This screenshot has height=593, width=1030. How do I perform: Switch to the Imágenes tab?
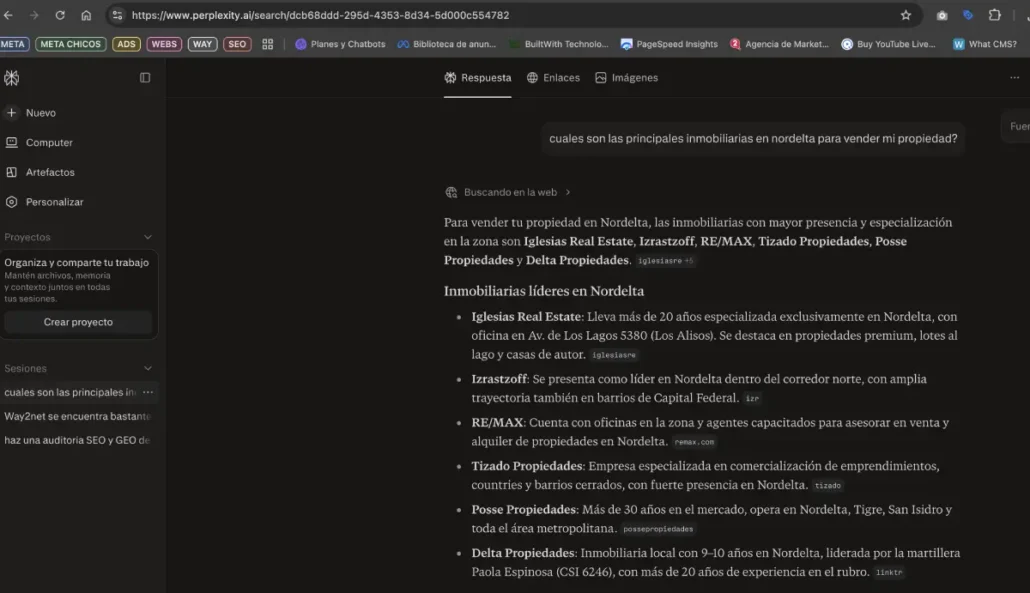tap(626, 77)
